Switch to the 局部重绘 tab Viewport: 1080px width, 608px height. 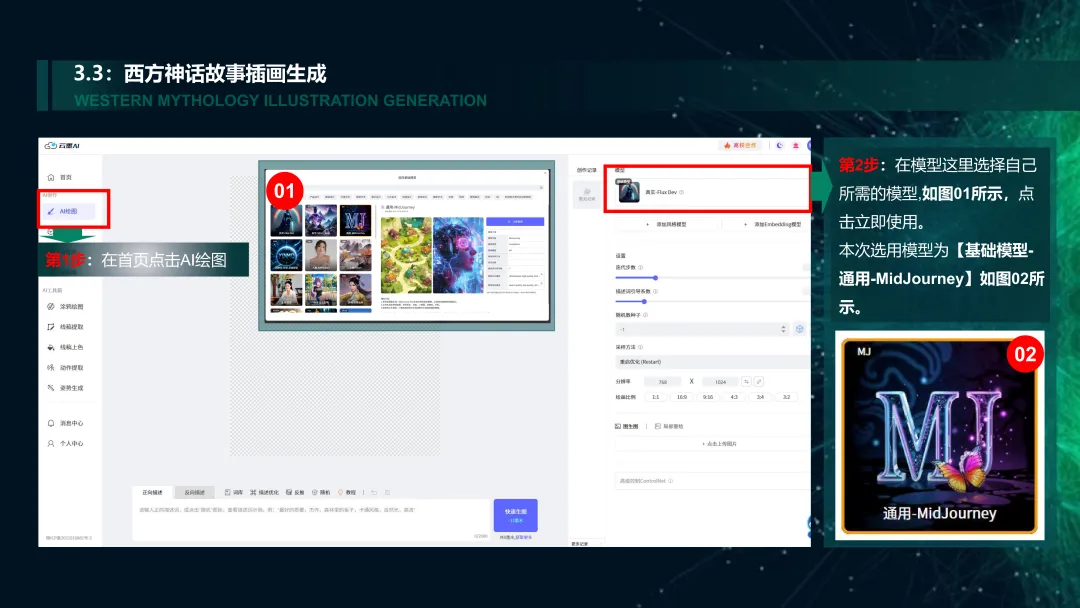669,427
